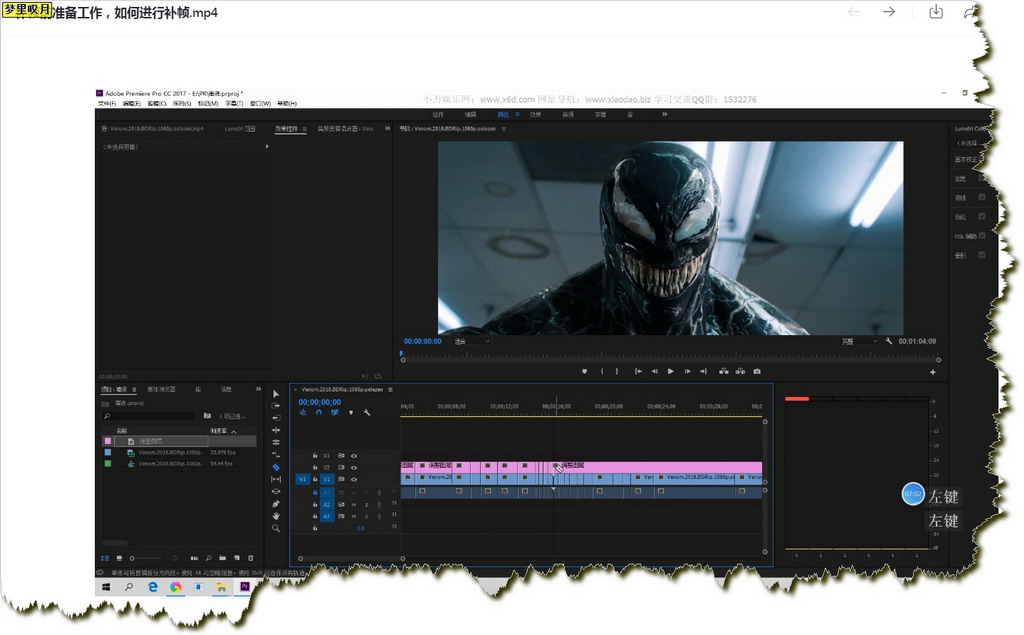Click the Export Frame camera icon

pyautogui.click(x=757, y=371)
